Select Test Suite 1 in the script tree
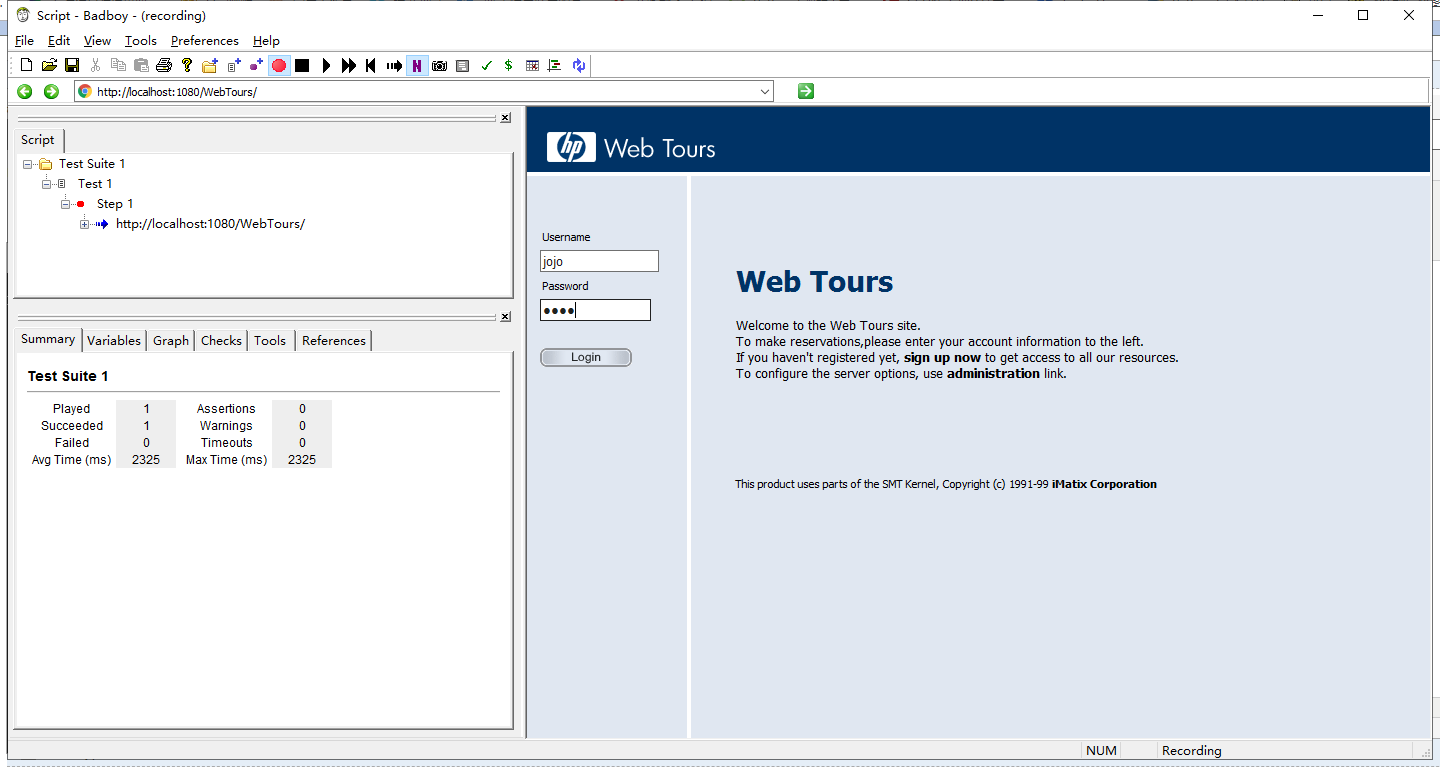This screenshot has width=1440, height=767. 92,164
